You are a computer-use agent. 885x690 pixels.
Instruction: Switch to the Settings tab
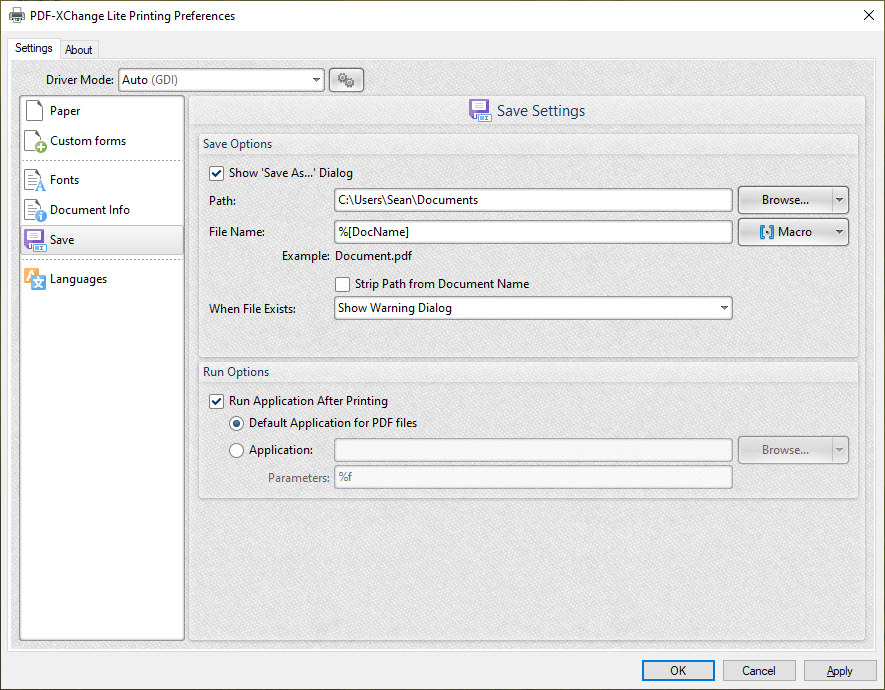[34, 48]
